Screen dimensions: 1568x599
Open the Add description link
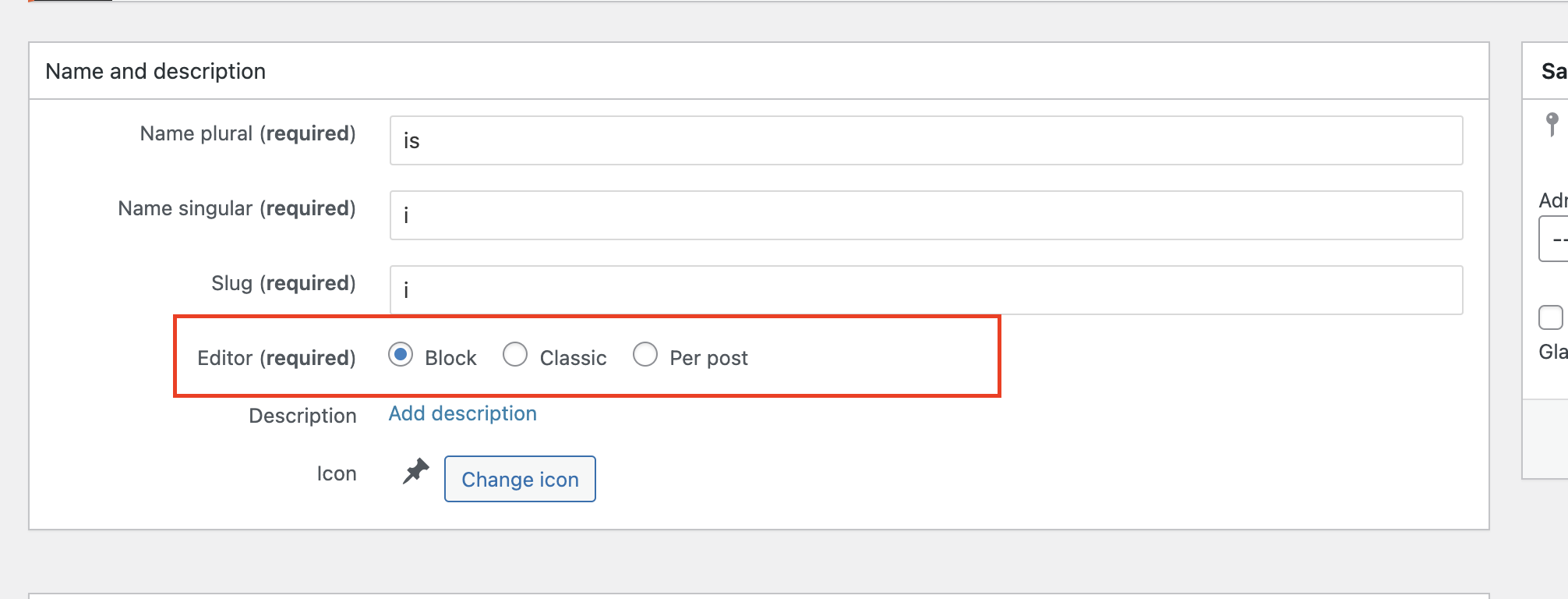[463, 413]
